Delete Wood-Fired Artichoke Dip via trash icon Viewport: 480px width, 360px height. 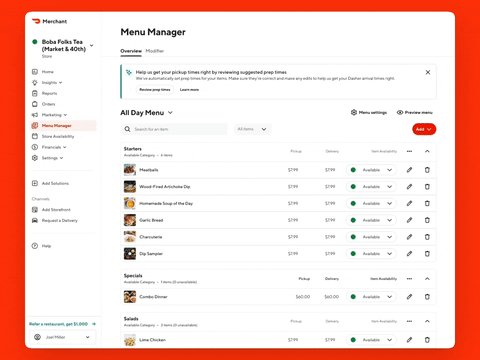point(427,187)
